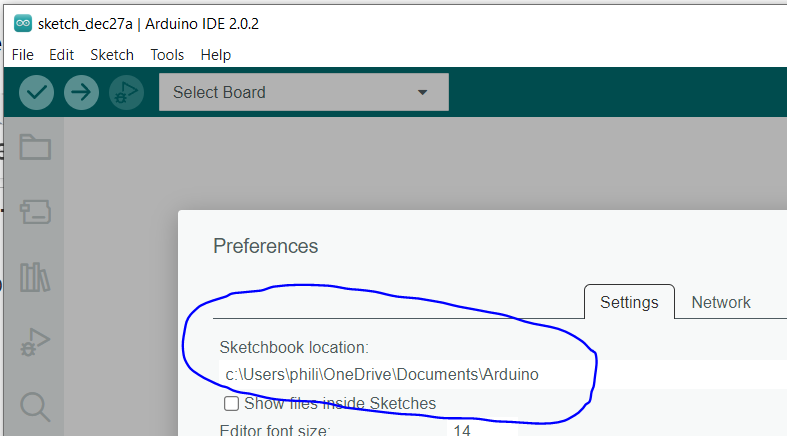Open the Sketchbook folder sidebar icon
Viewport: 787px width, 436px height.
tap(35, 148)
